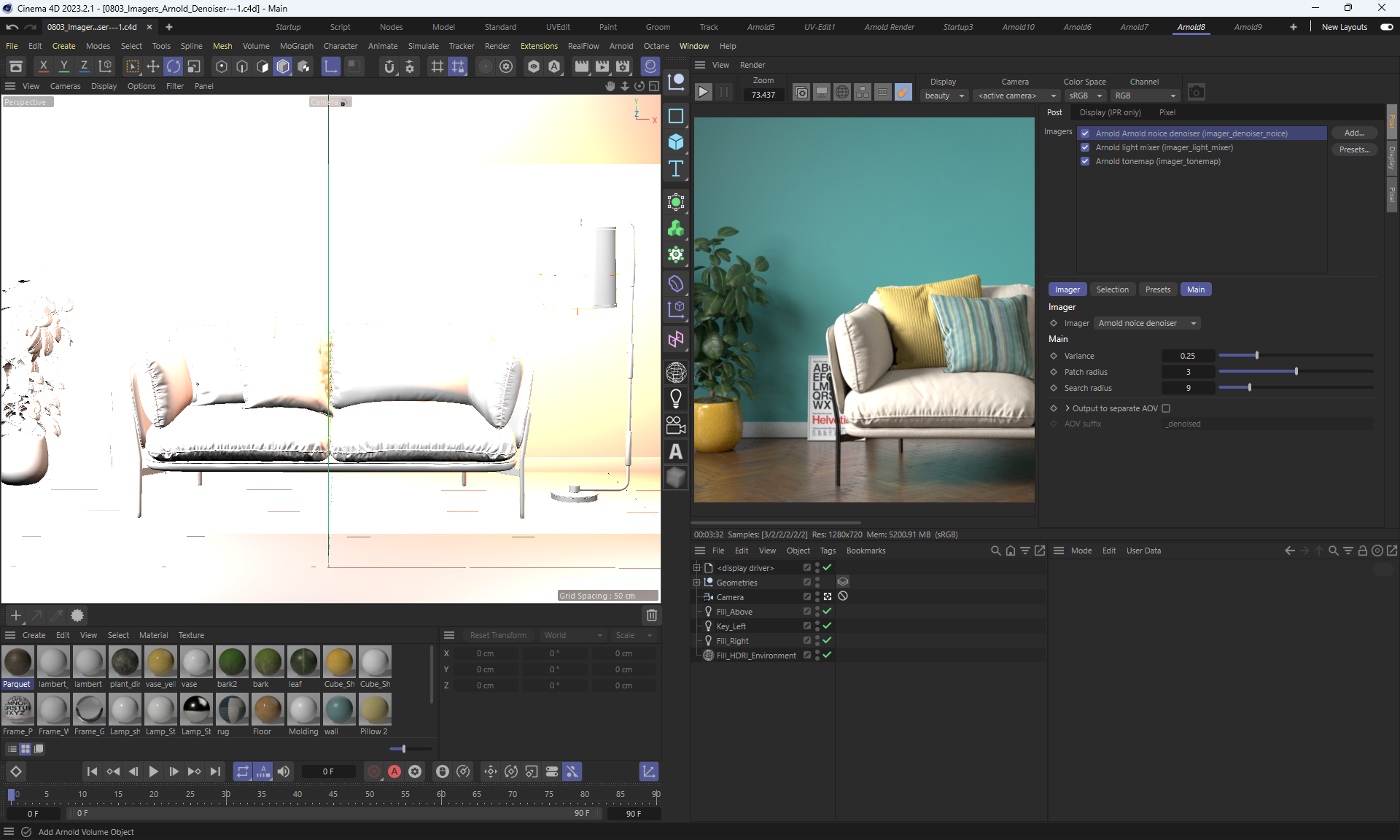Open the Imager type dropdown
Viewport: 1400px width, 840px height.
pyautogui.click(x=1148, y=323)
